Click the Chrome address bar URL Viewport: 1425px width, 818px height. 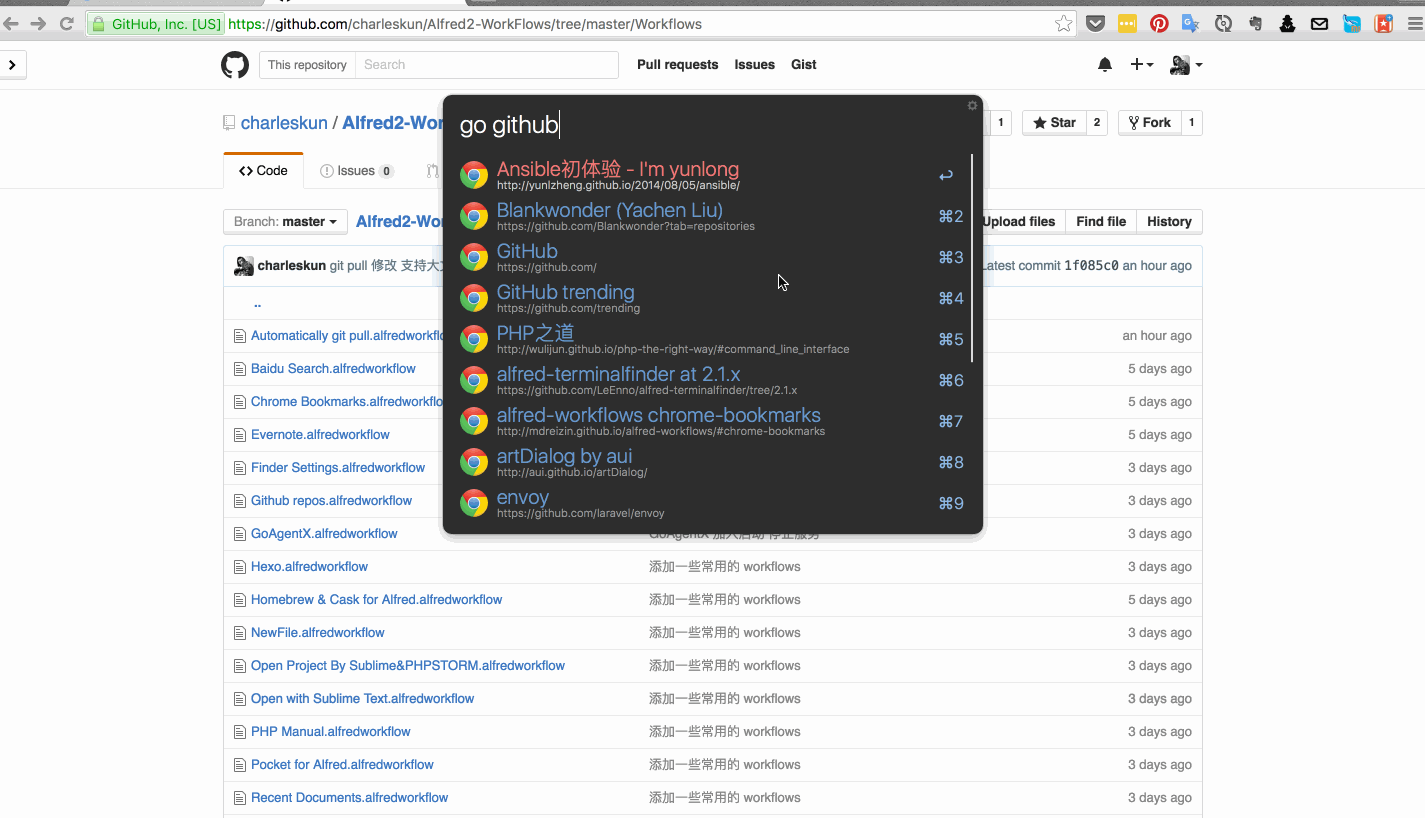tap(465, 24)
